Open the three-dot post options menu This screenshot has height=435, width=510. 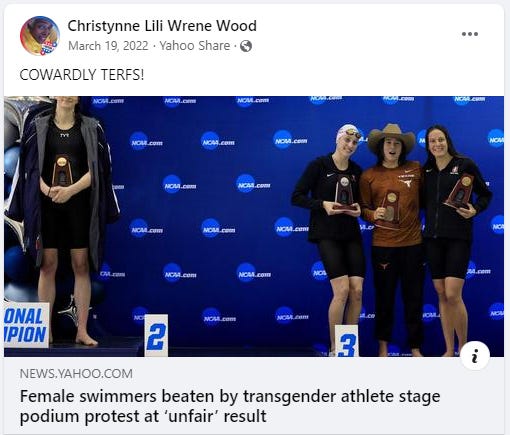click(470, 34)
